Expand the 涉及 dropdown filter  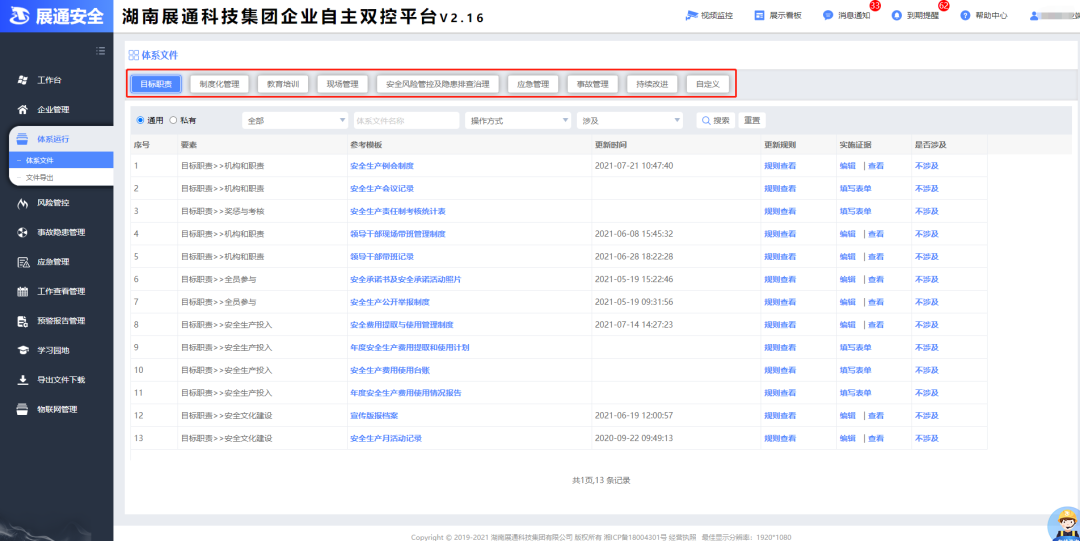tap(628, 120)
